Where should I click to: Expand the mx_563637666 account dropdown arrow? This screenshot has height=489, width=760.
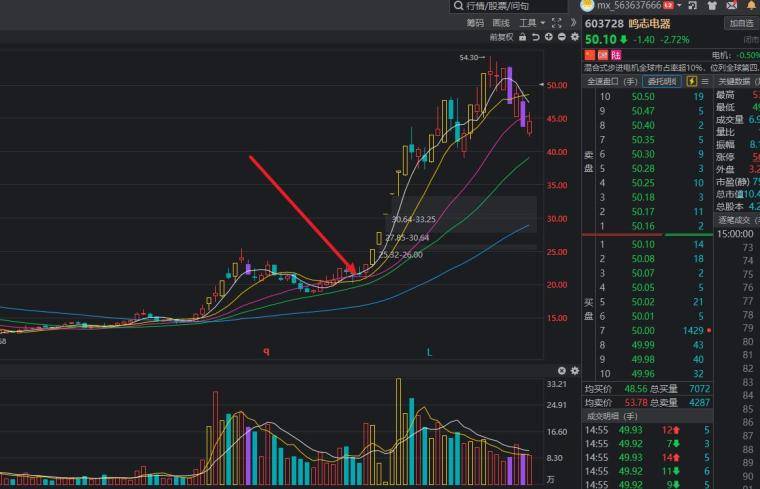click(x=679, y=5)
